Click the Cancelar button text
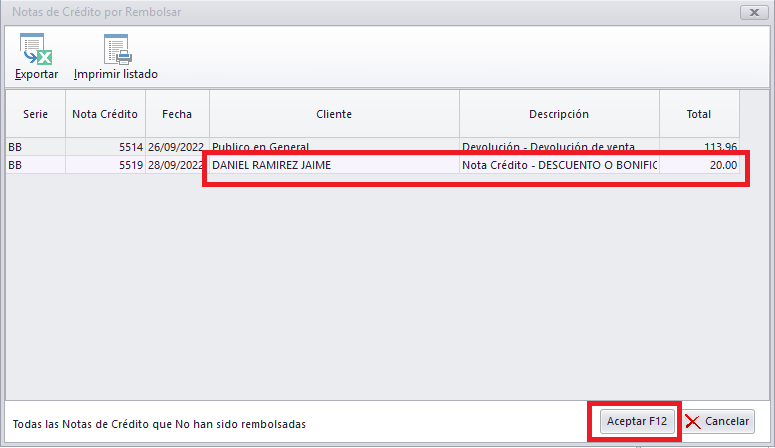The image size is (775, 448). pos(727,421)
